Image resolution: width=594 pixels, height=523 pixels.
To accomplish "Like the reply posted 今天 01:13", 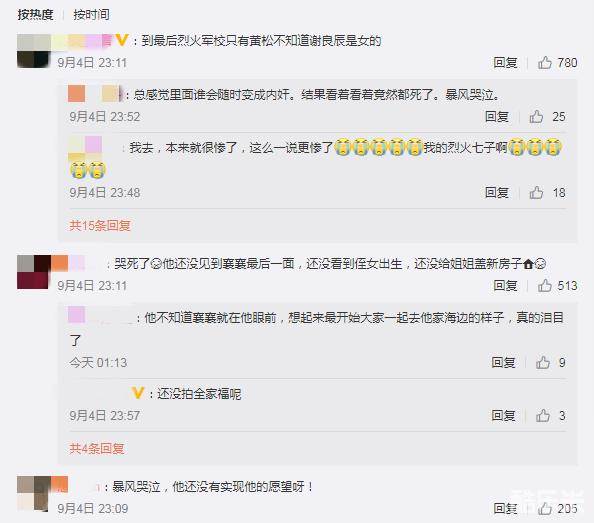I will (543, 362).
